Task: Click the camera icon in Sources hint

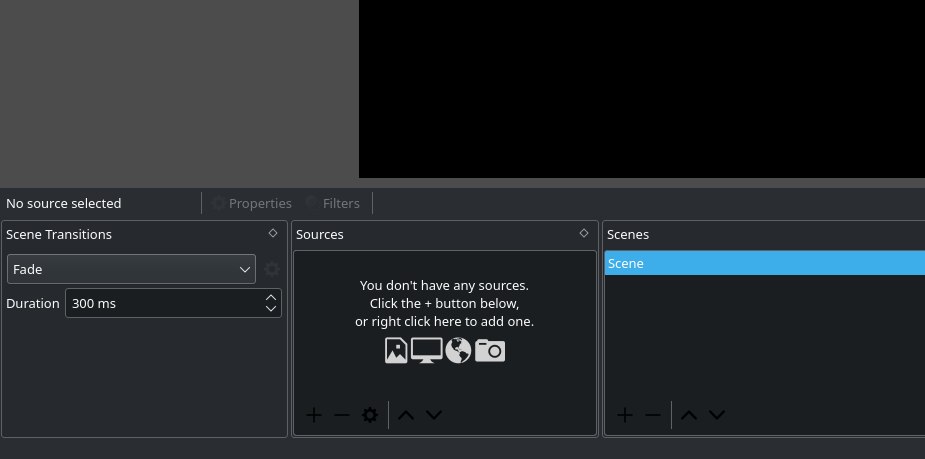Action: (x=490, y=350)
